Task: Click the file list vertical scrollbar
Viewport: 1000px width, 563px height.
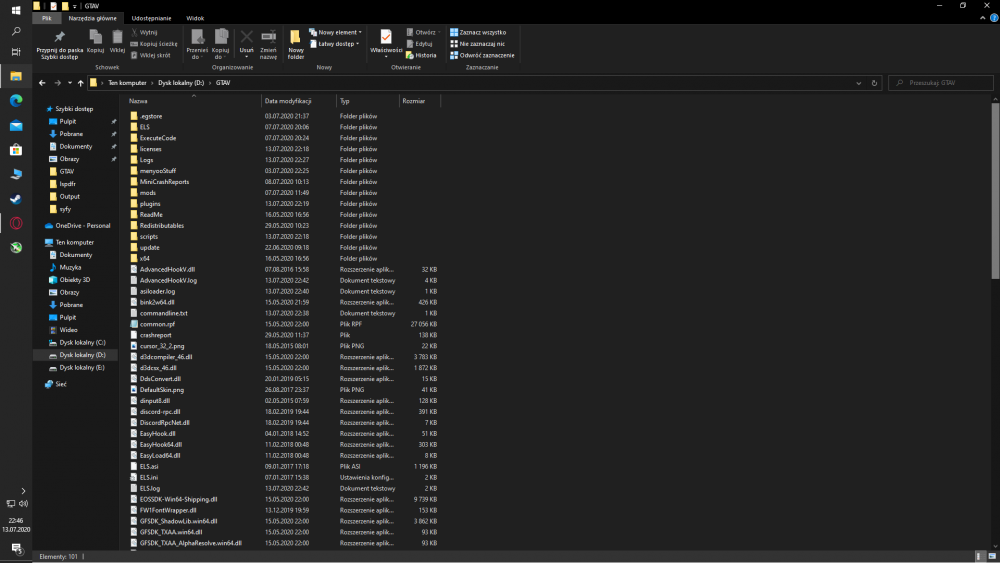Action: [995, 189]
